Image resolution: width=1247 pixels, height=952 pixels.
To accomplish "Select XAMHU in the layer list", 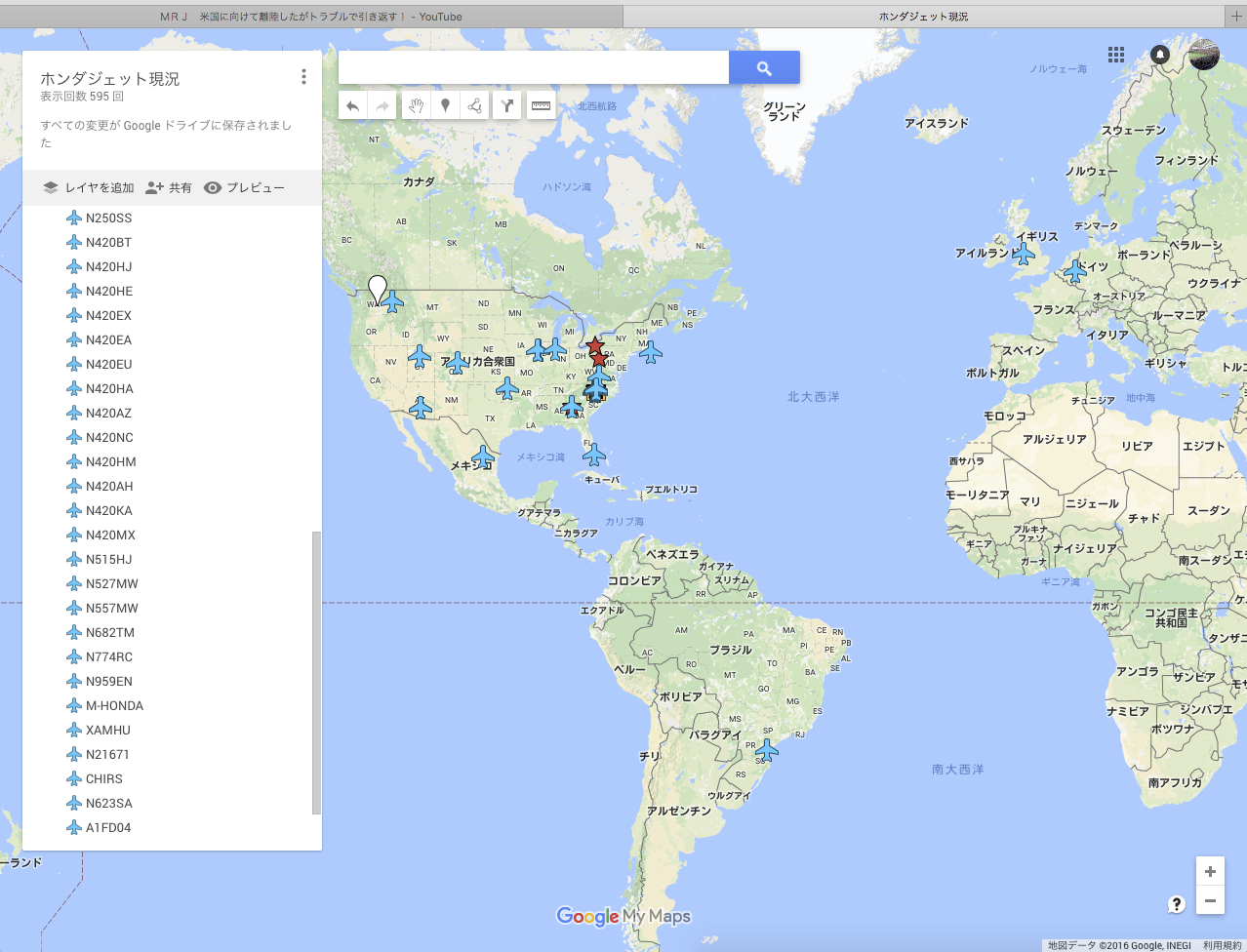I will [x=108, y=730].
